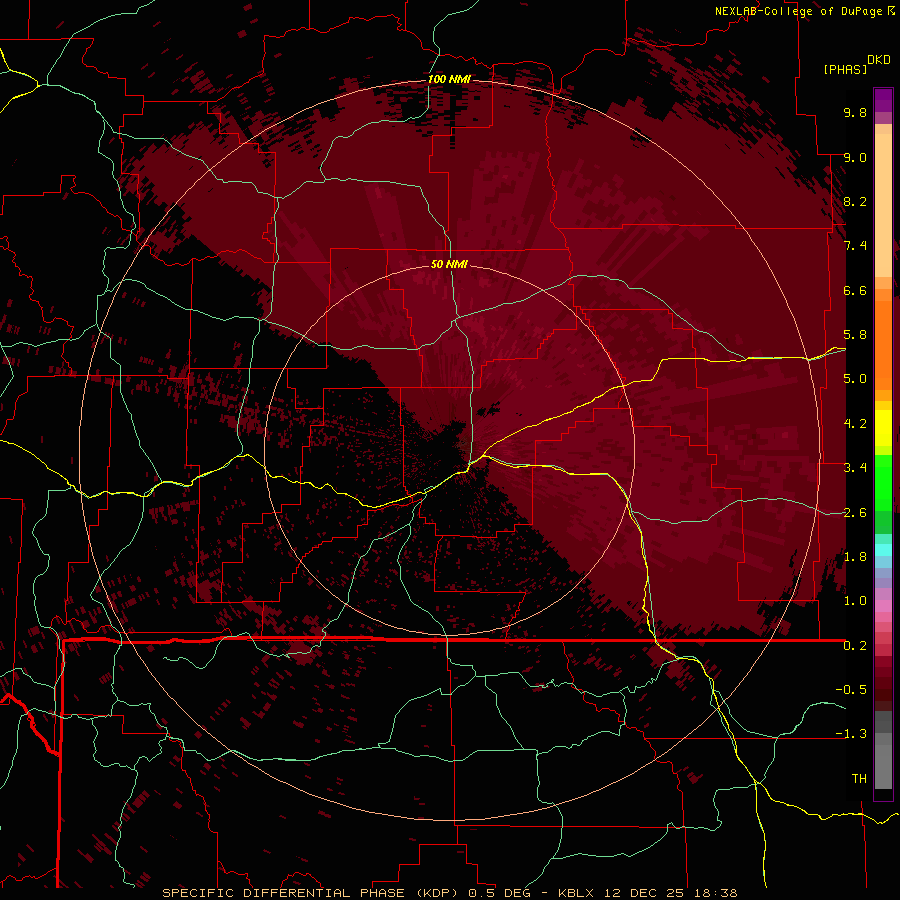Click the pink band of the color bar
This screenshot has height=900, width=900.
883,606
